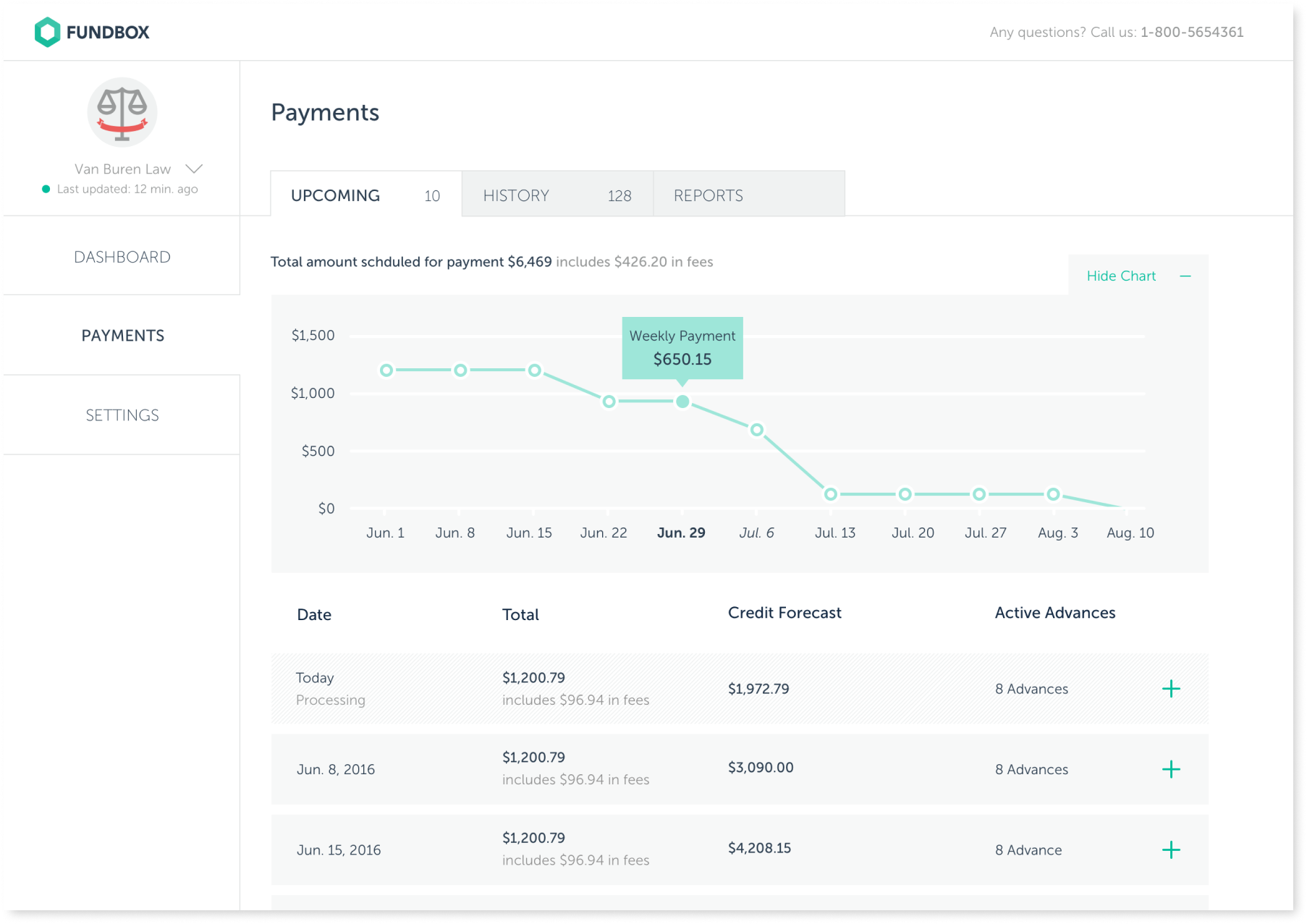
Task: Click the Jun. 1 chart data point
Action: tap(386, 370)
